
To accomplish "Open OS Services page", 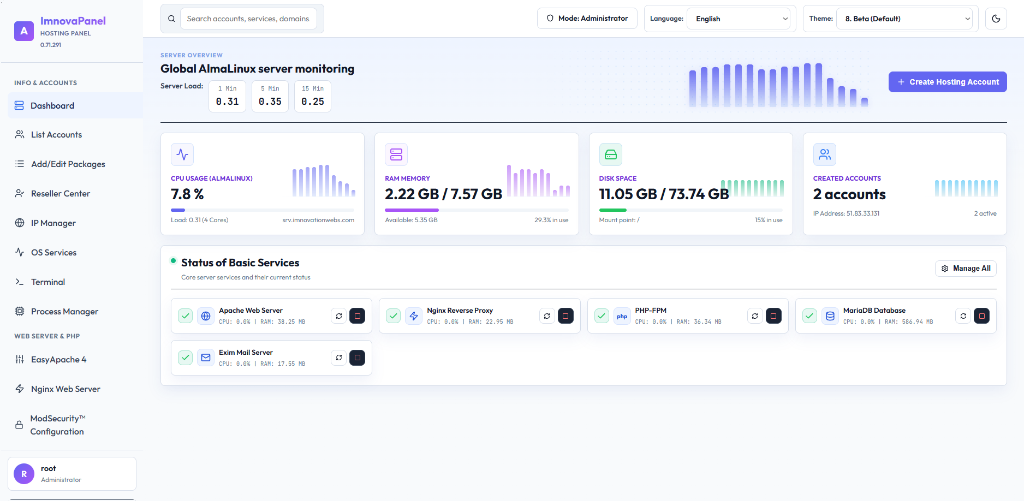I will pos(75,252).
